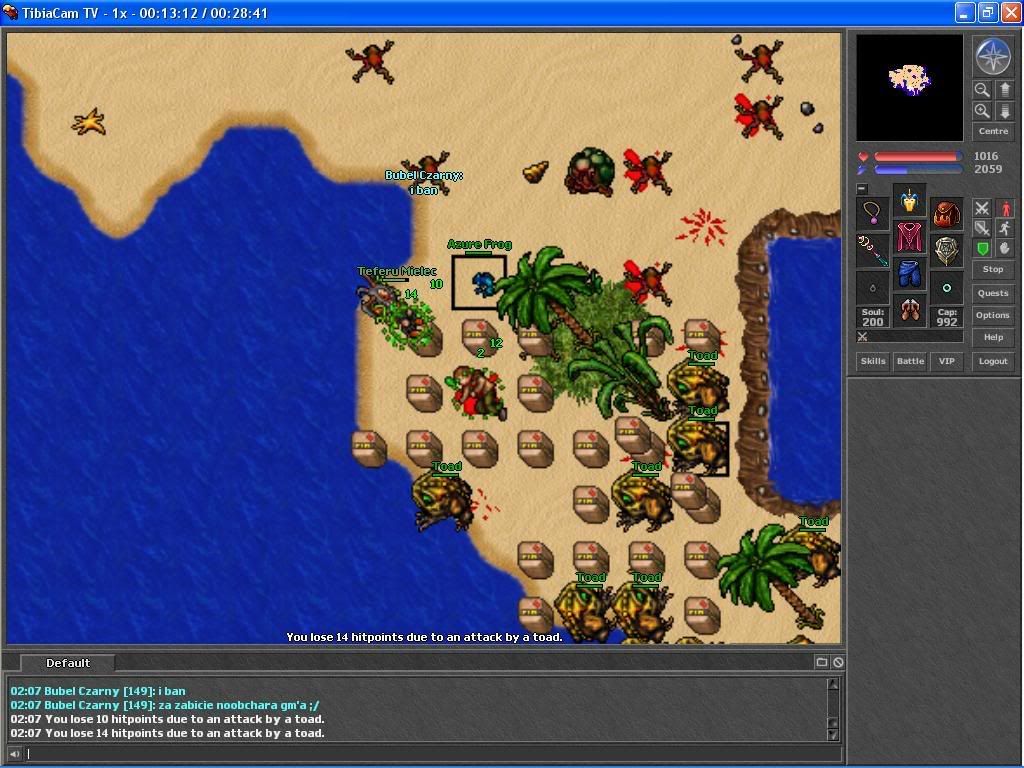The width and height of the screenshot is (1024, 768).
Task: Click the ignore list icon in chat panel
Action: pos(838,662)
